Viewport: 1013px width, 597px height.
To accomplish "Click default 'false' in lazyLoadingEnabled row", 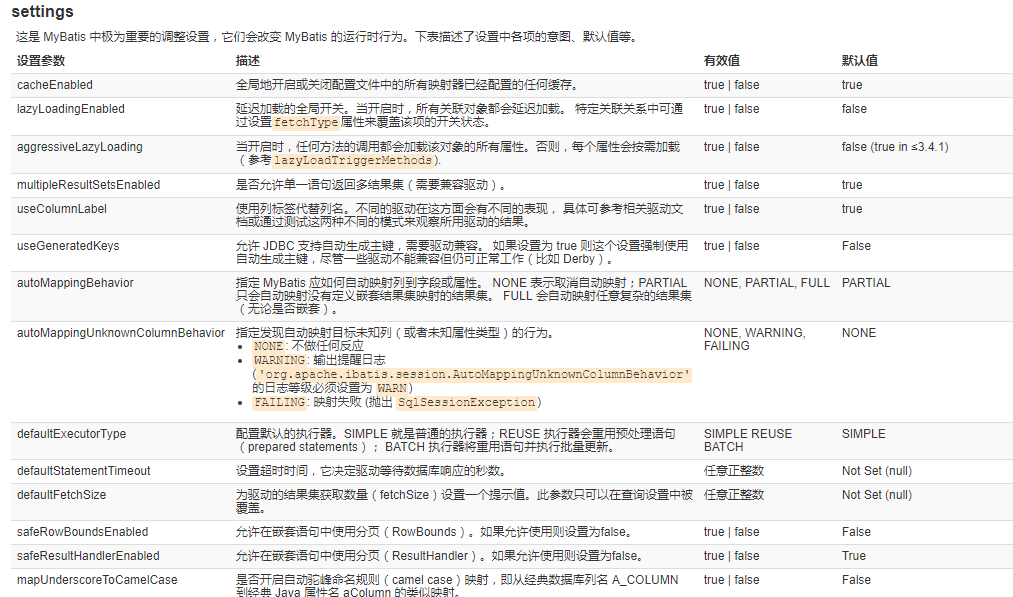I will [x=854, y=109].
